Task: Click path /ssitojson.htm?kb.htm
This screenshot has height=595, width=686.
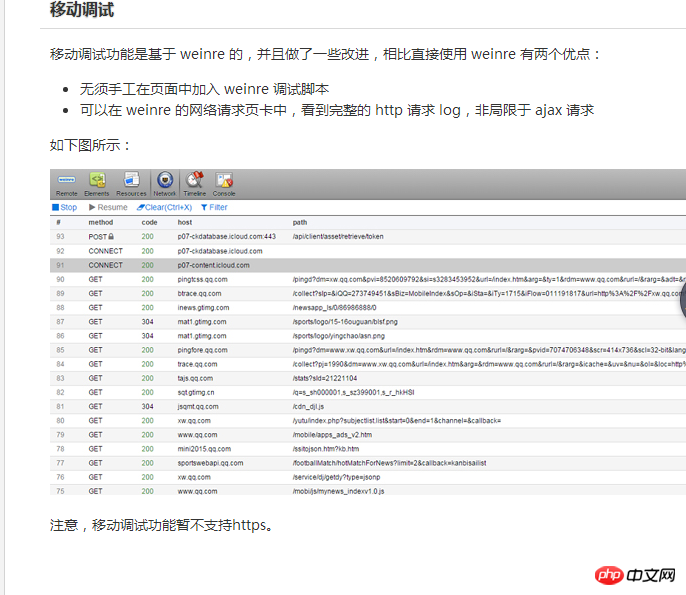Action: [x=326, y=449]
